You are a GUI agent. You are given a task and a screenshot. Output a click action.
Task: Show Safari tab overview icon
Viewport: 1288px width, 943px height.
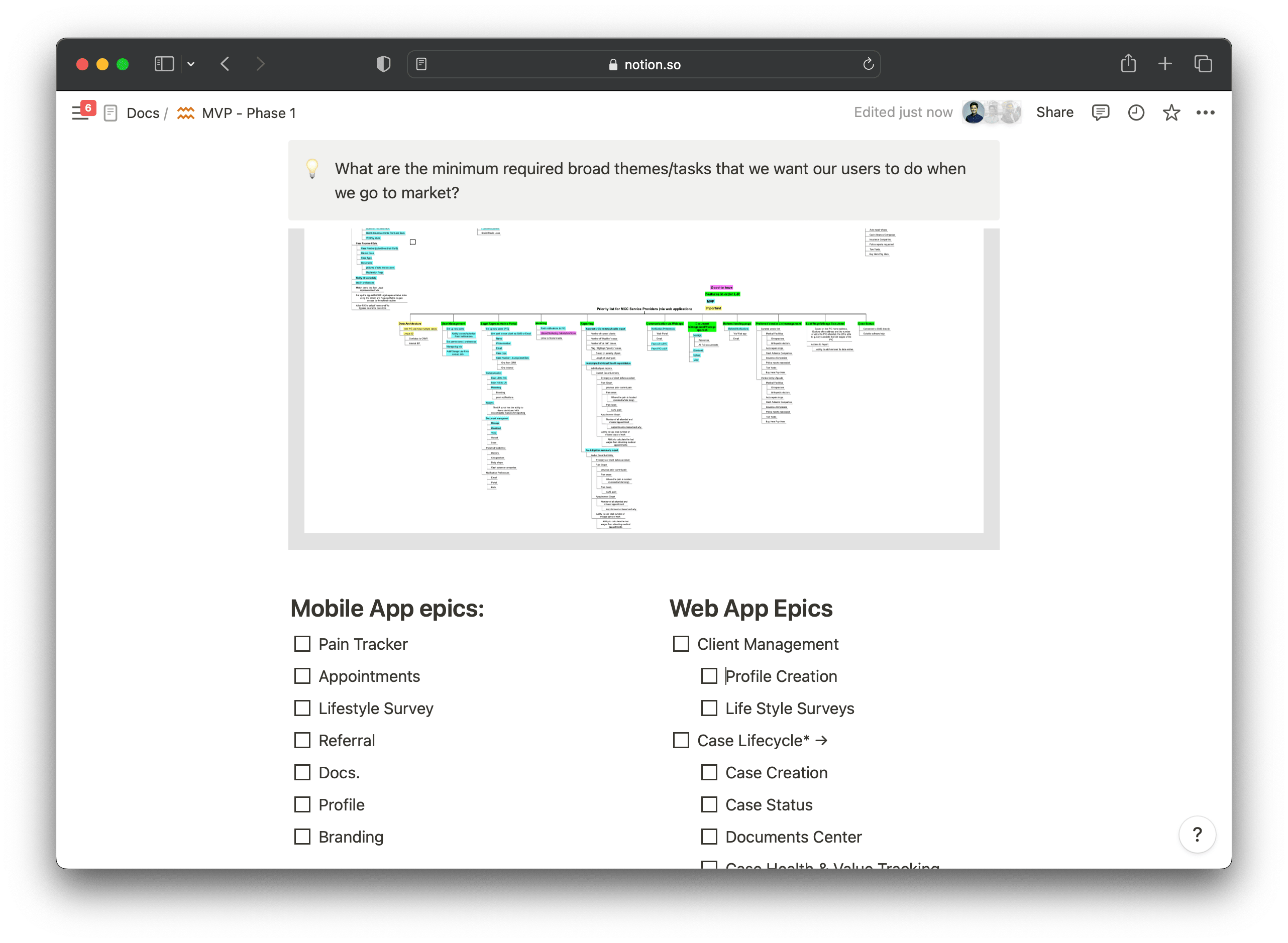tap(1203, 64)
